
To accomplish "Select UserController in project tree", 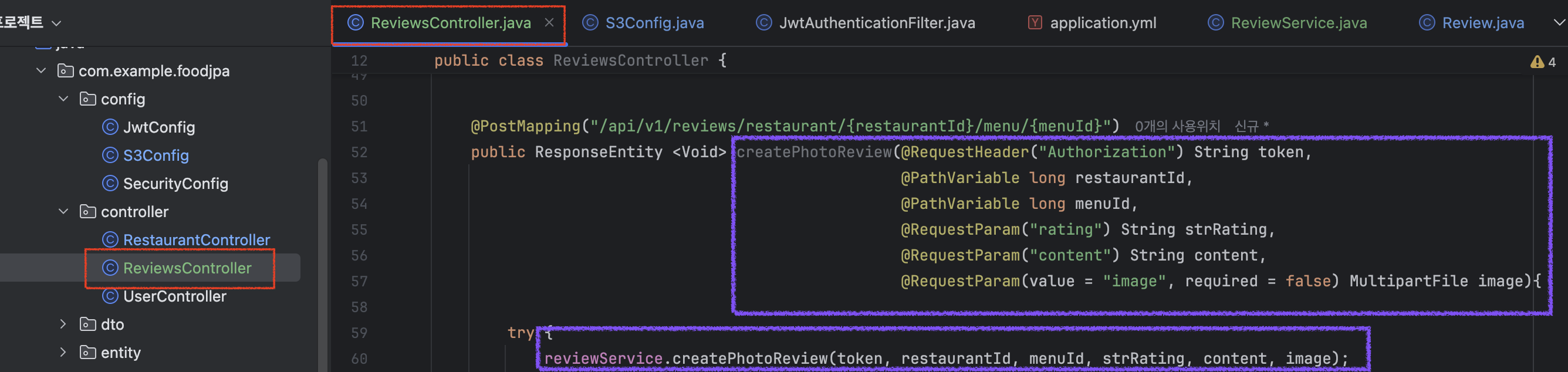I will [x=175, y=296].
